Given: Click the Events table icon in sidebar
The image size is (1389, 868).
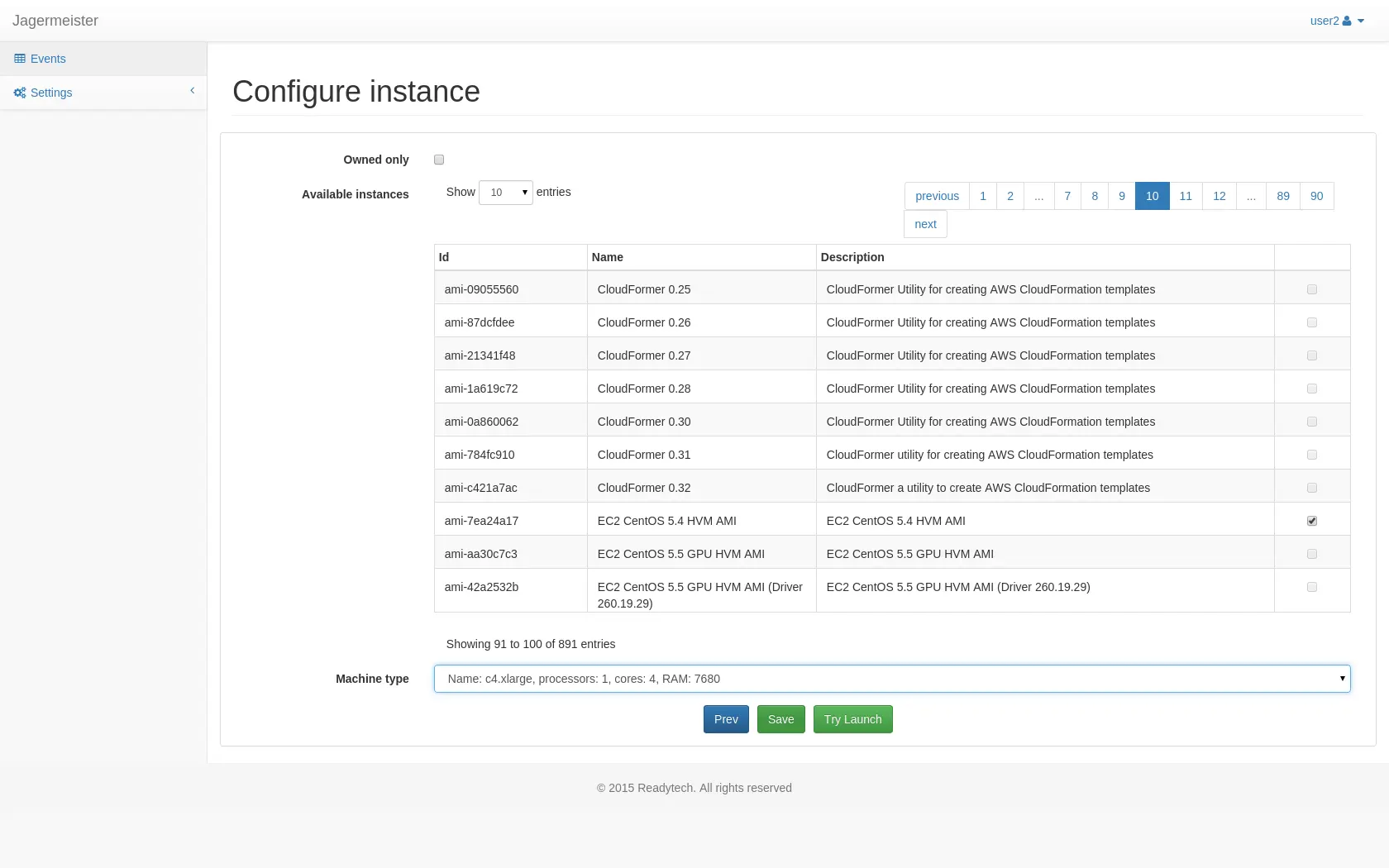Looking at the screenshot, I should pos(20,59).
